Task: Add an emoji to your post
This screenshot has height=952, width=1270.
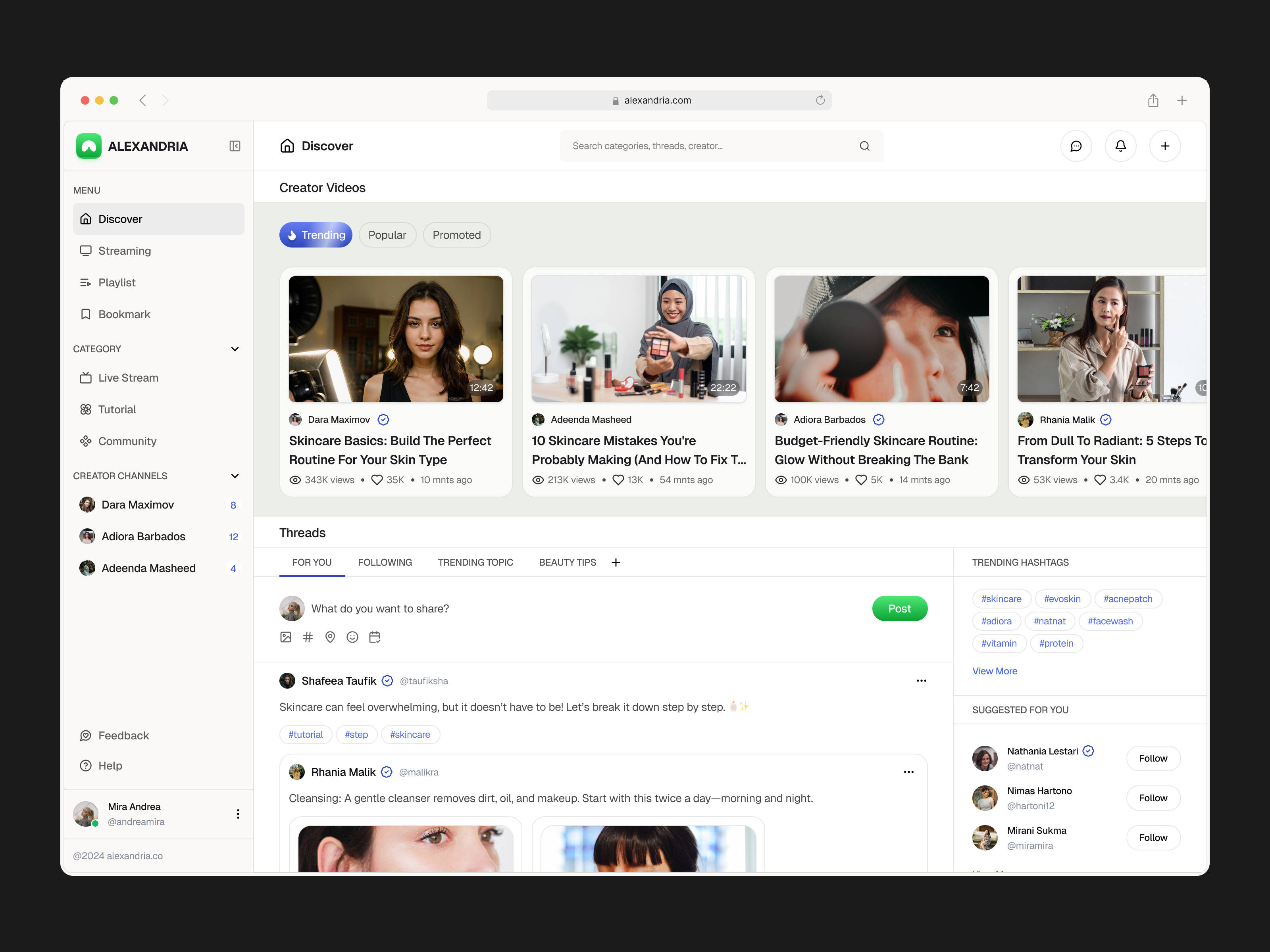Action: click(x=352, y=637)
